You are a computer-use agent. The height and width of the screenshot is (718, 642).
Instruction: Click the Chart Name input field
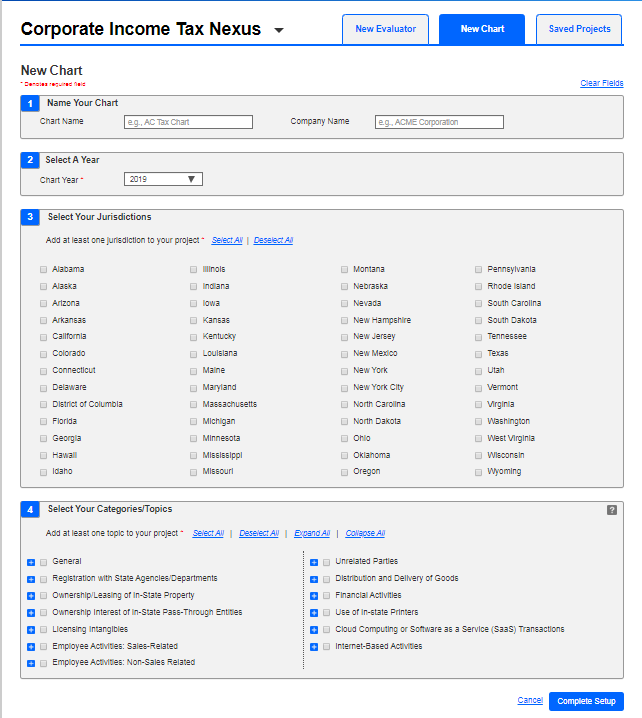point(188,122)
